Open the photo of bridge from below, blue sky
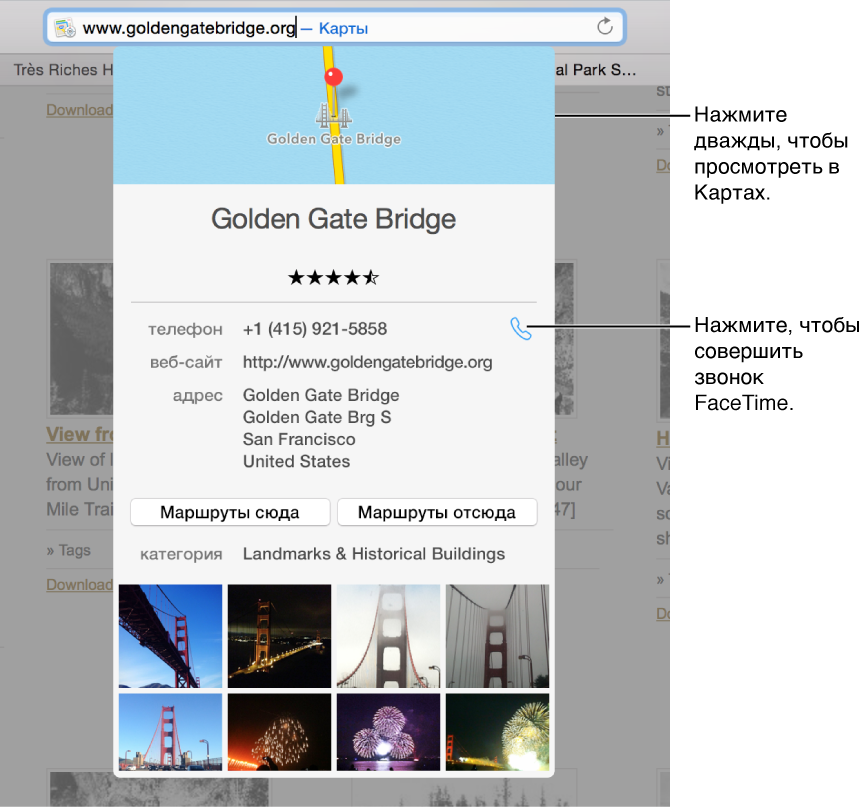The height and width of the screenshot is (808, 864). click(170, 636)
